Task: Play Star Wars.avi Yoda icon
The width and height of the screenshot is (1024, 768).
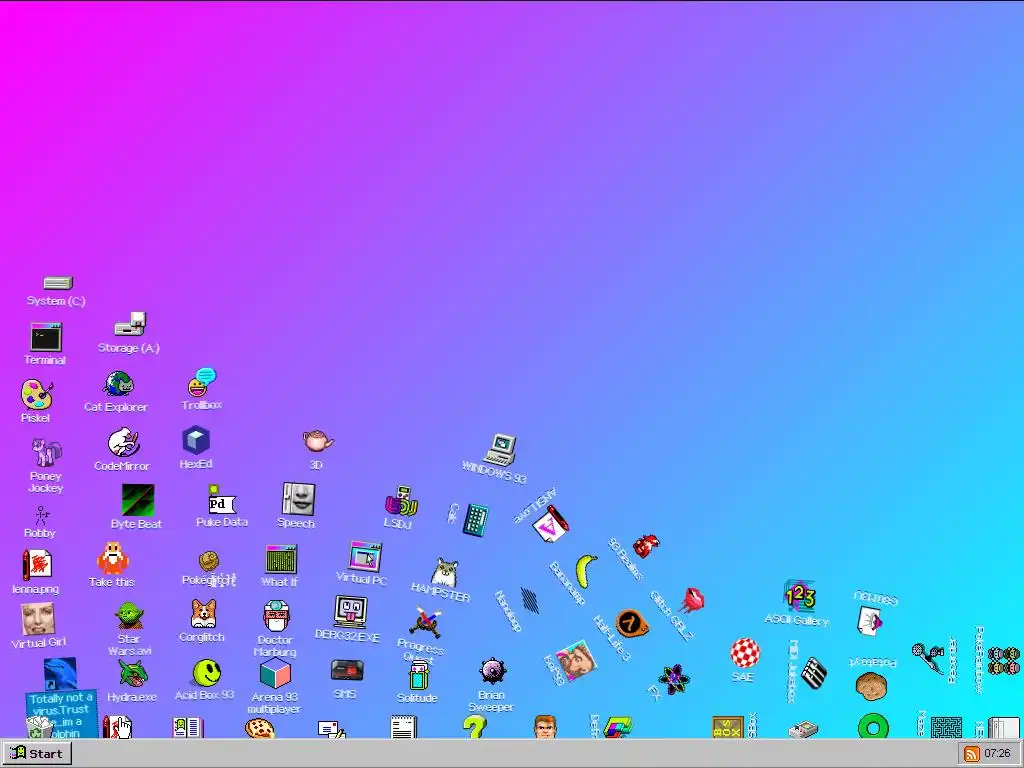Action: (129, 616)
